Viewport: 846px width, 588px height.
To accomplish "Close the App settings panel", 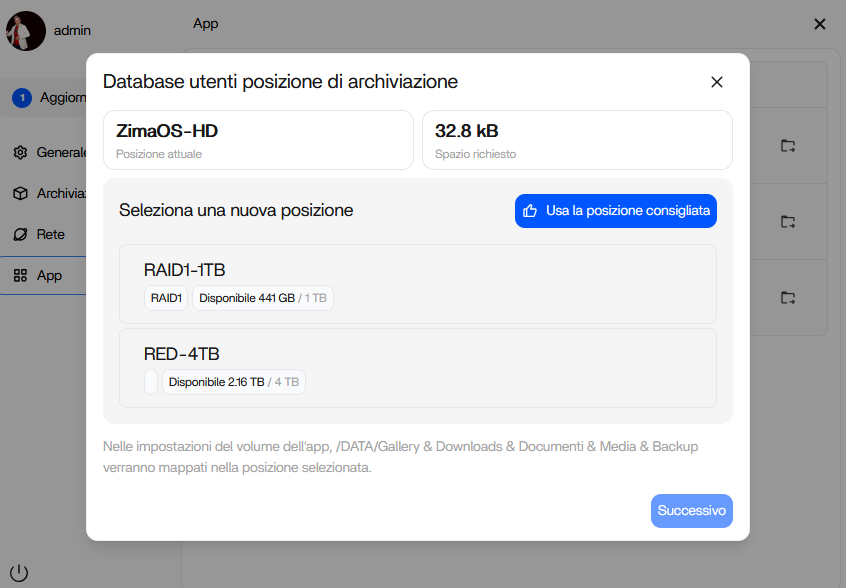I will click(x=819, y=24).
